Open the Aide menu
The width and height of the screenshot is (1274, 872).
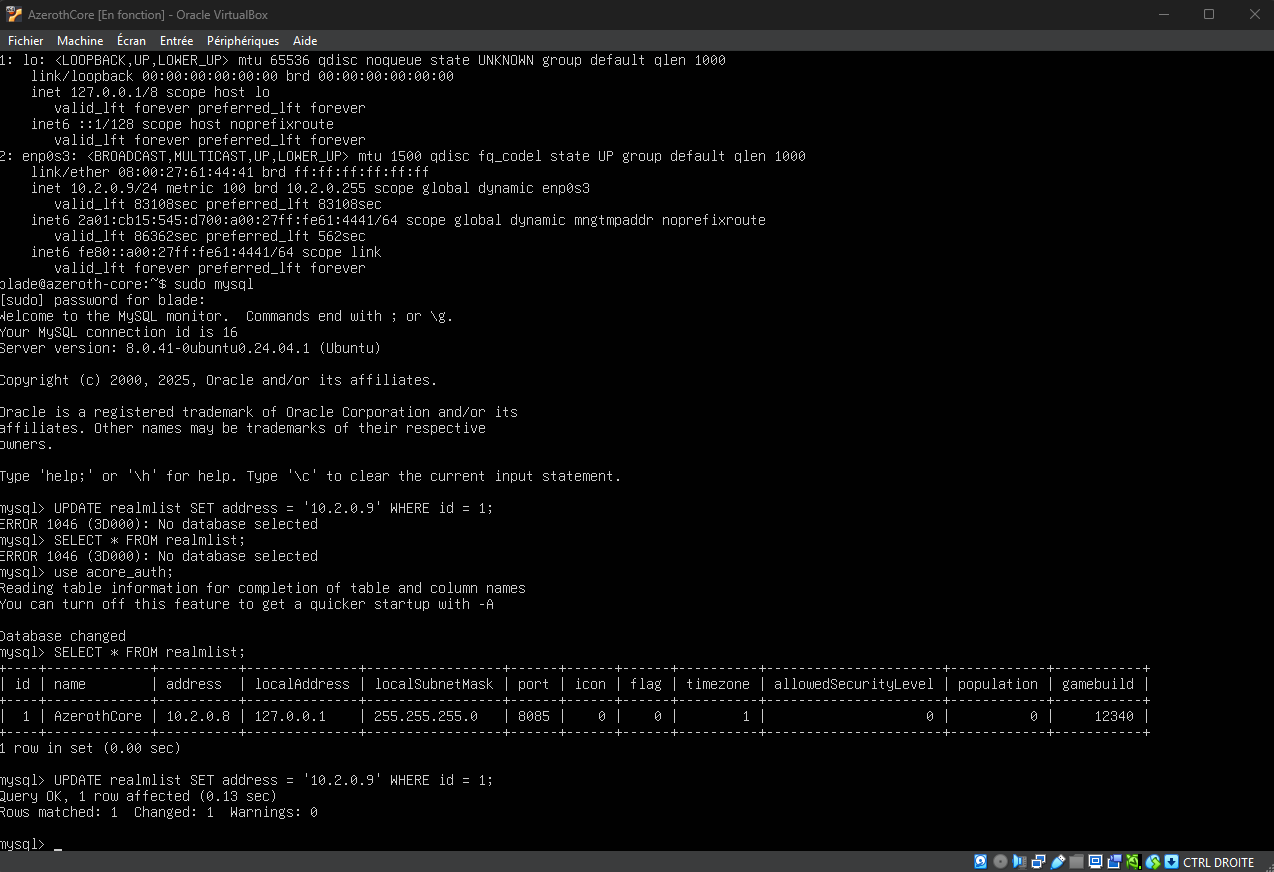point(305,41)
